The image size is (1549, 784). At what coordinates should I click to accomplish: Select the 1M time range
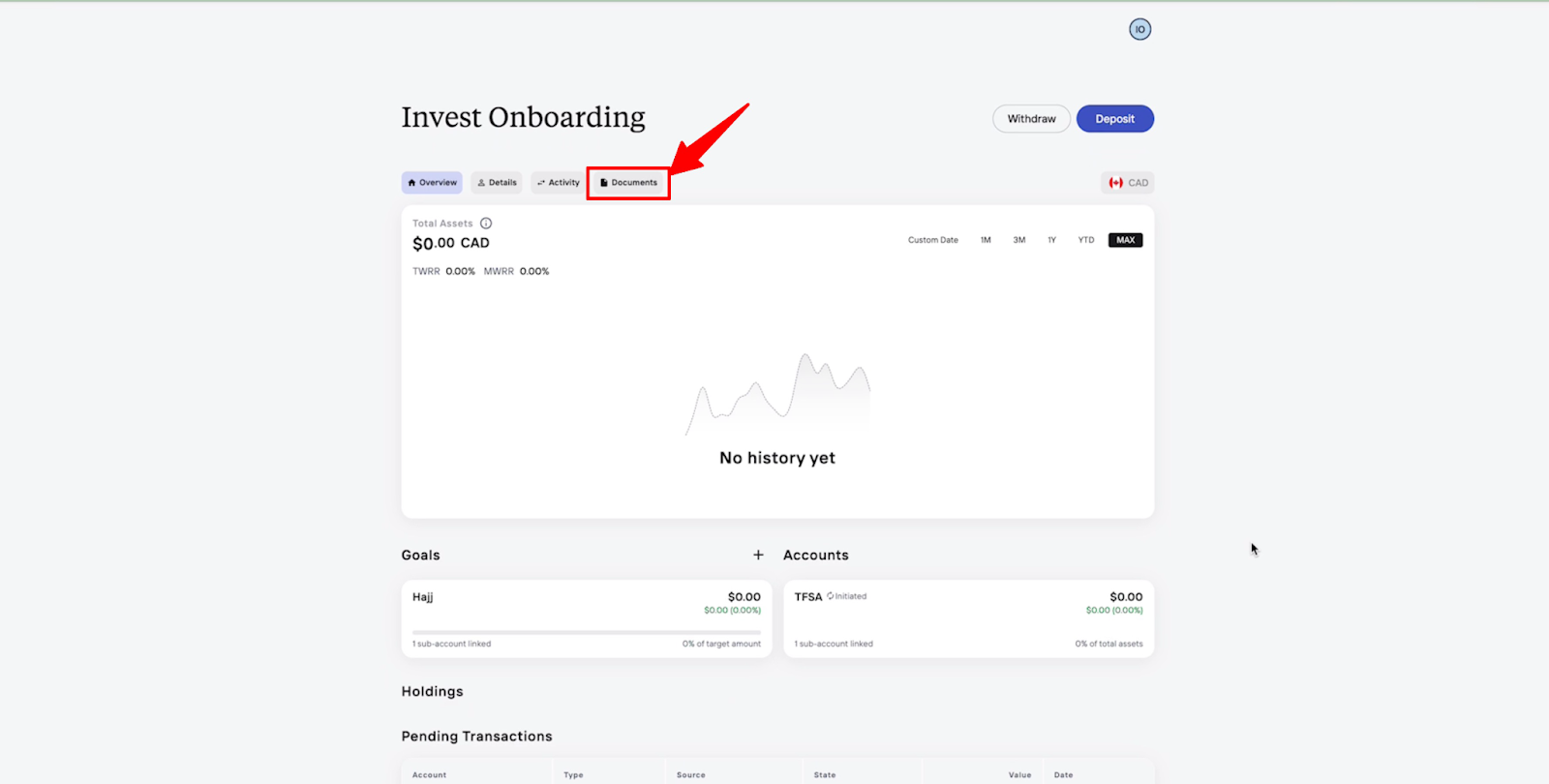click(986, 240)
